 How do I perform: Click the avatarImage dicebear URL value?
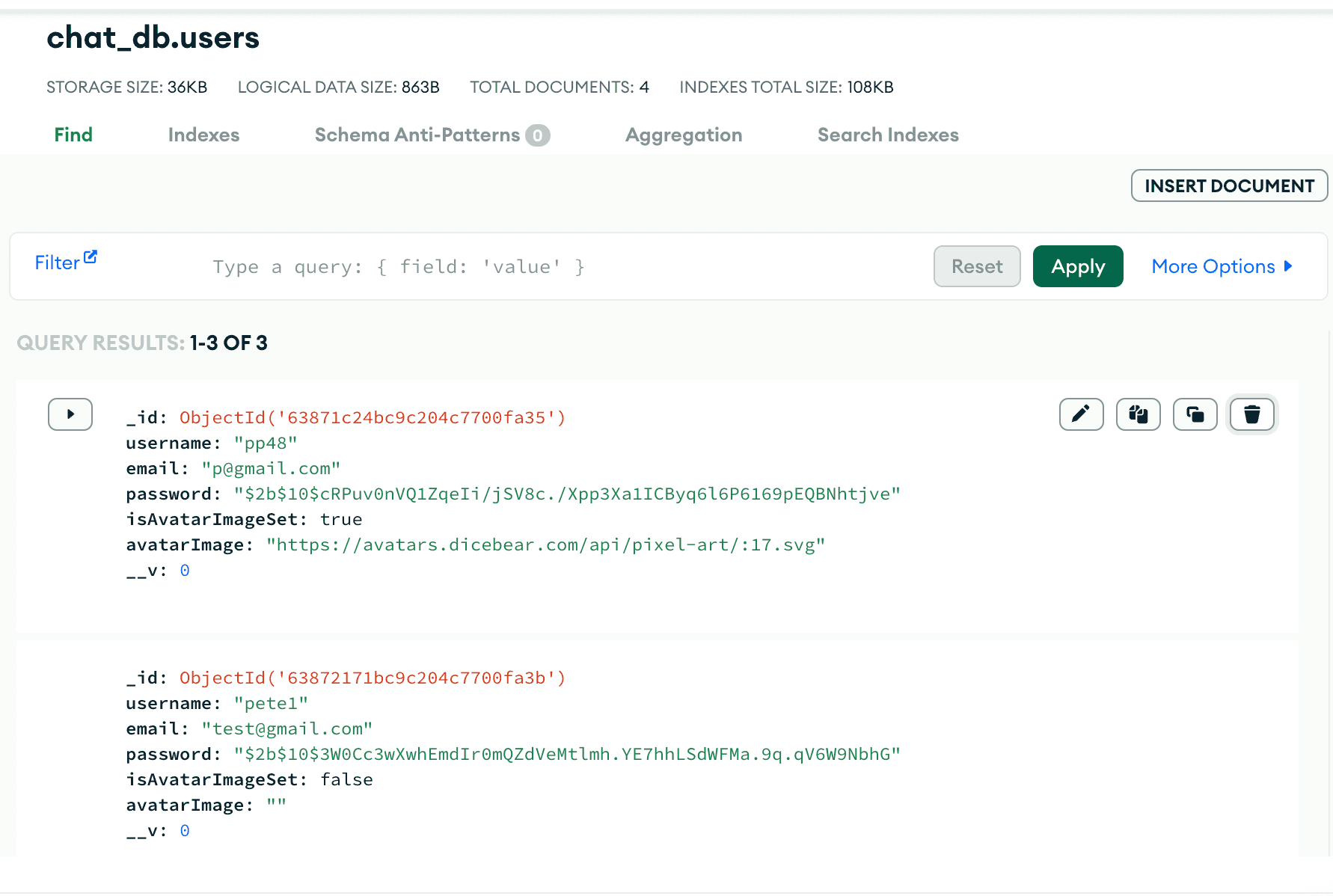(545, 545)
